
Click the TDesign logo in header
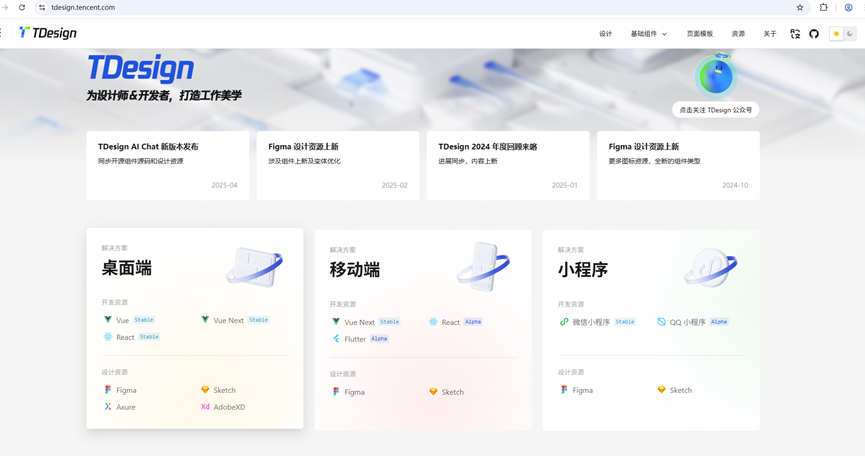48,33
